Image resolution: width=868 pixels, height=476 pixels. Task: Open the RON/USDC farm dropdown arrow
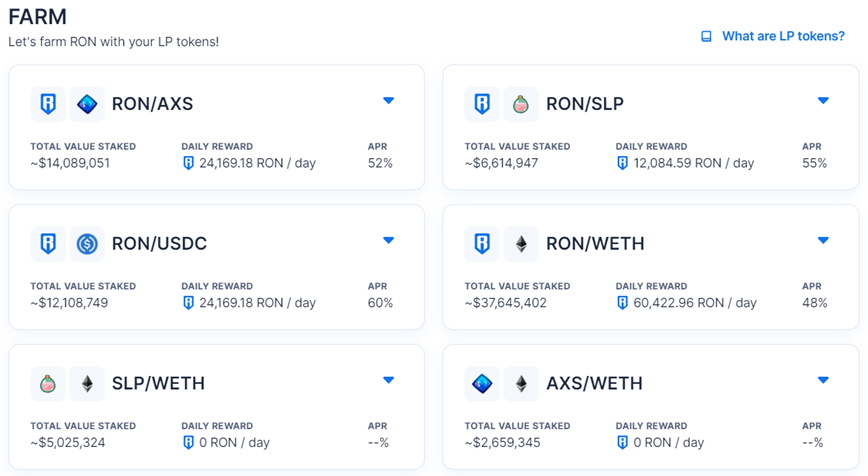coord(389,241)
